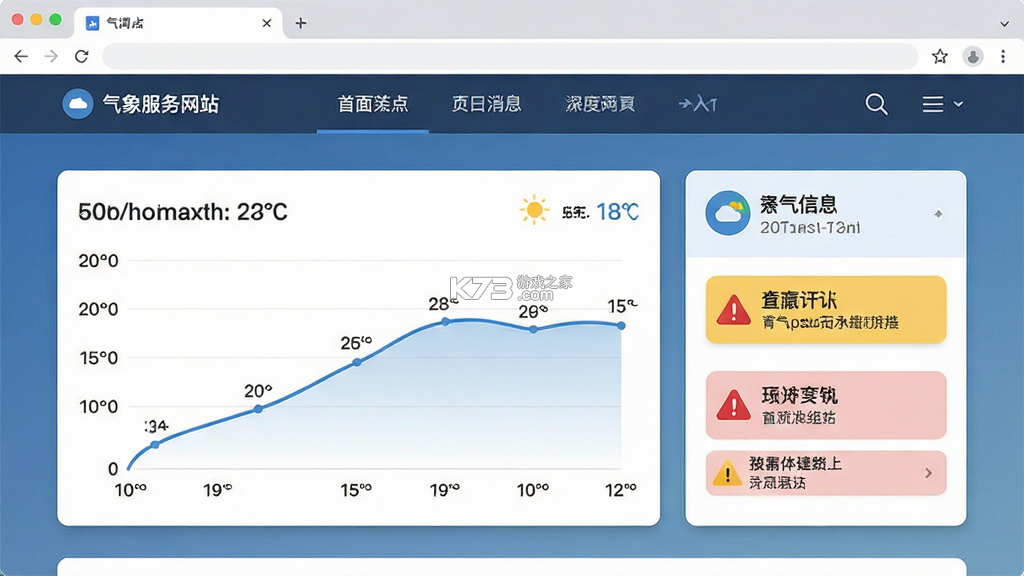Screen dimensions: 1024x576
Task: Open the hamburger menu icon in header
Action: click(x=933, y=104)
